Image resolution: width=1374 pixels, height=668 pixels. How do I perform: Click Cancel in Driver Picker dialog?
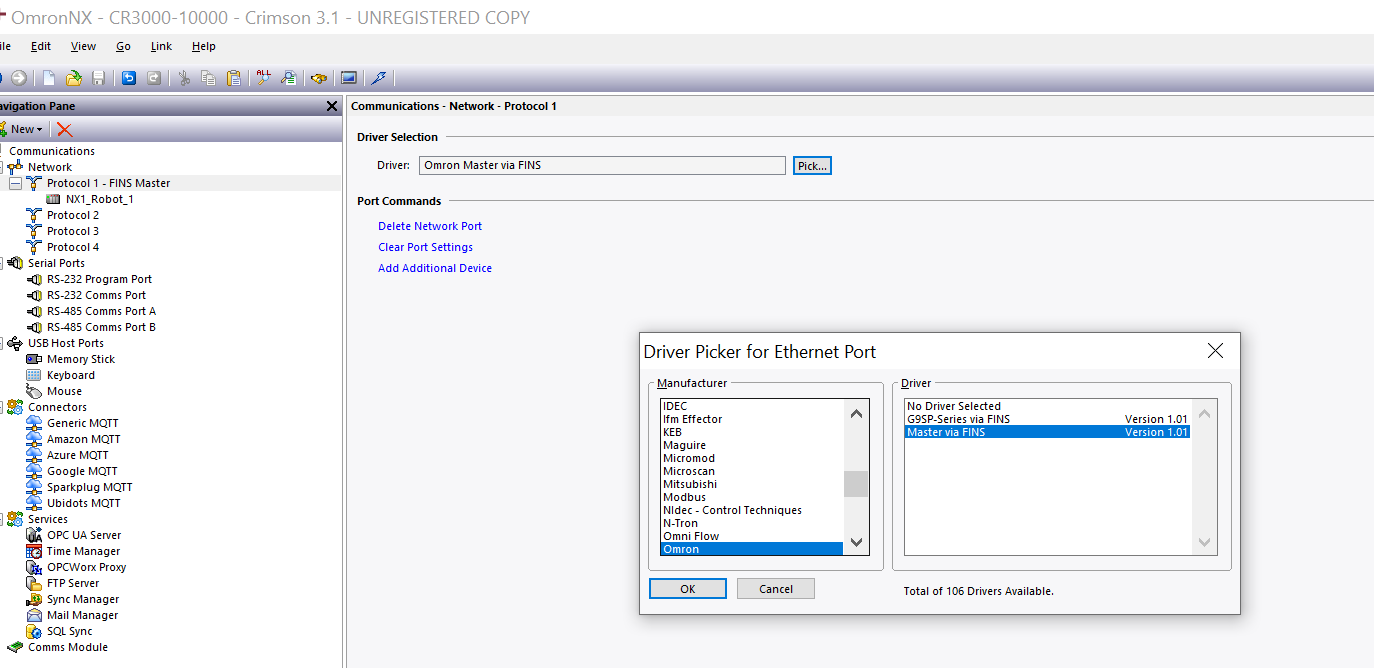[x=776, y=589]
